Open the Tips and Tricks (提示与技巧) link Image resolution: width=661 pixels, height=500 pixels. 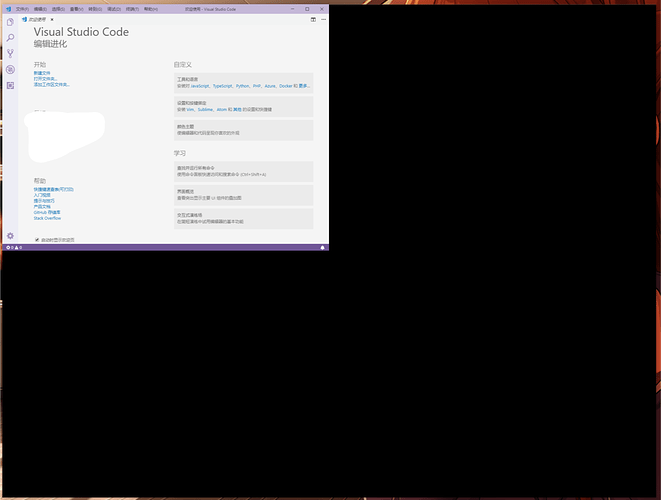click(x=44, y=201)
